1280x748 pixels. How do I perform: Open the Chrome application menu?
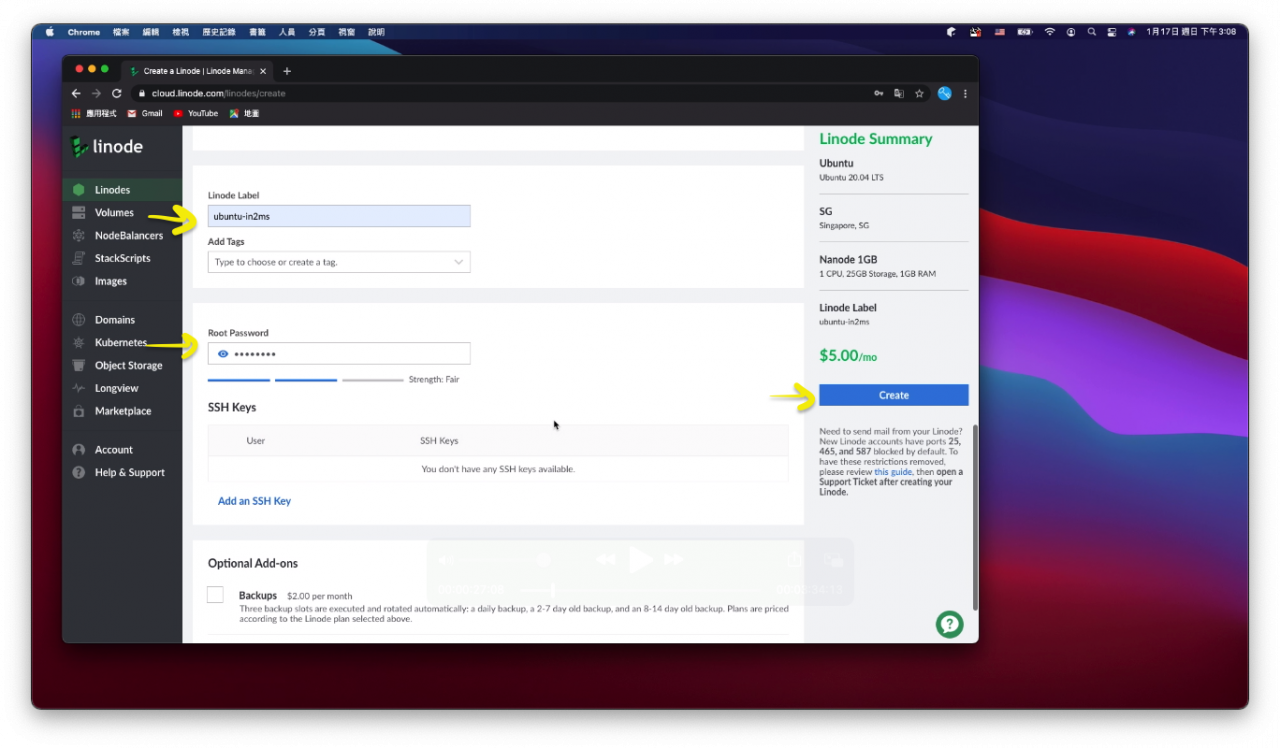84,32
